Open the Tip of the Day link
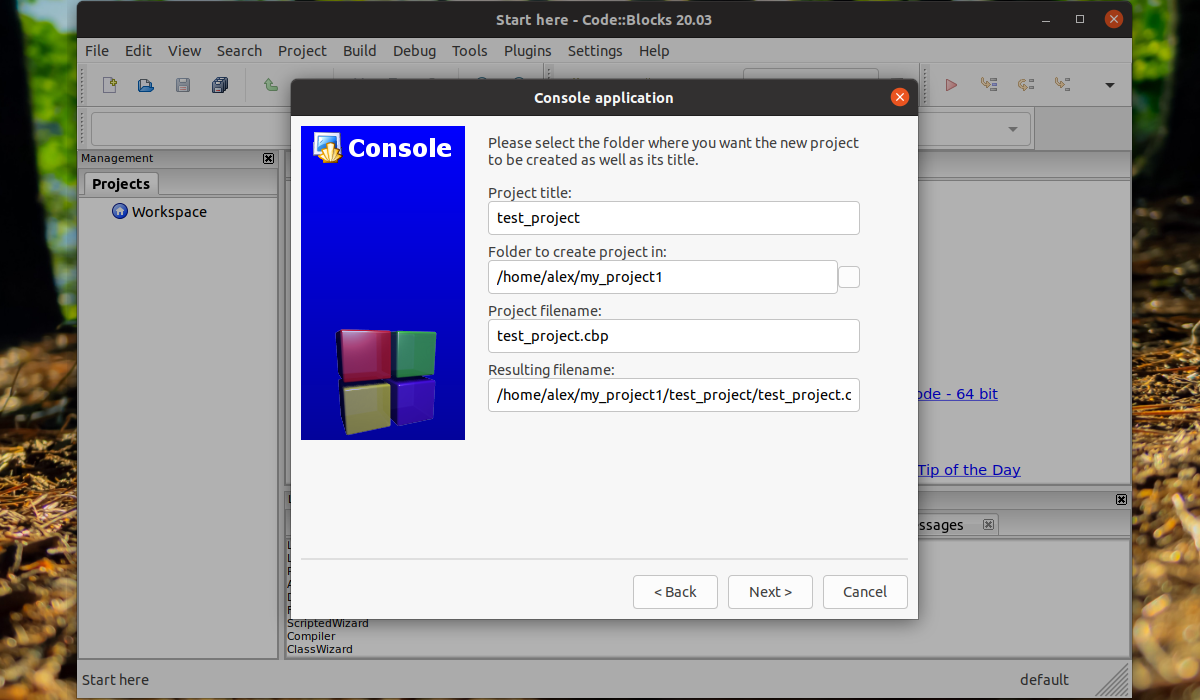Screen dimensions: 1200x700 pyautogui.click(x=969, y=470)
